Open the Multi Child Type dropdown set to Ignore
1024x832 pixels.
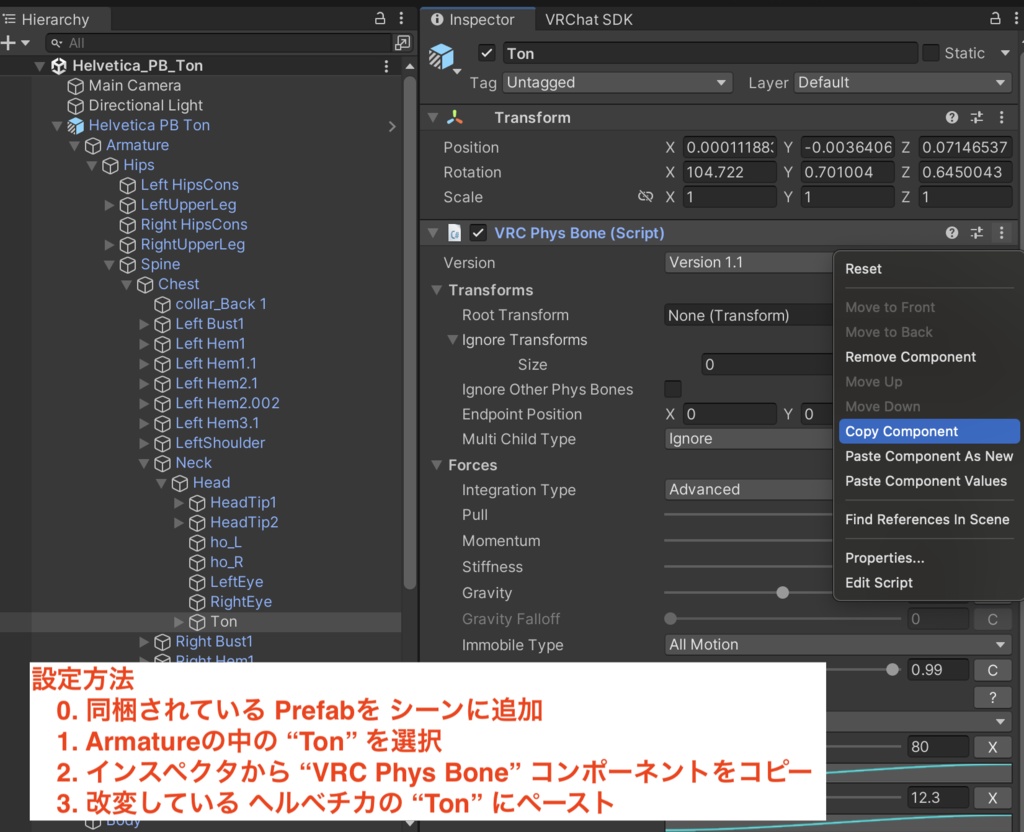748,439
